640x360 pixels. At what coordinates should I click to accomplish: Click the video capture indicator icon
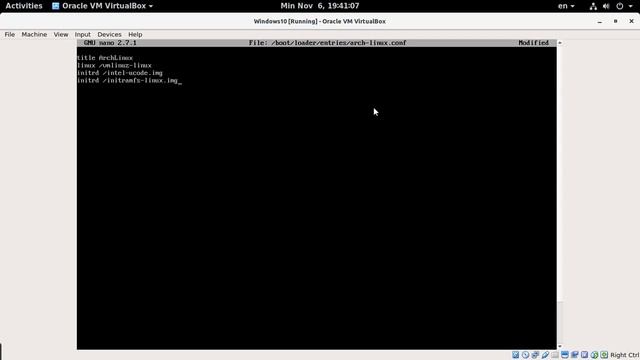[x=574, y=355]
